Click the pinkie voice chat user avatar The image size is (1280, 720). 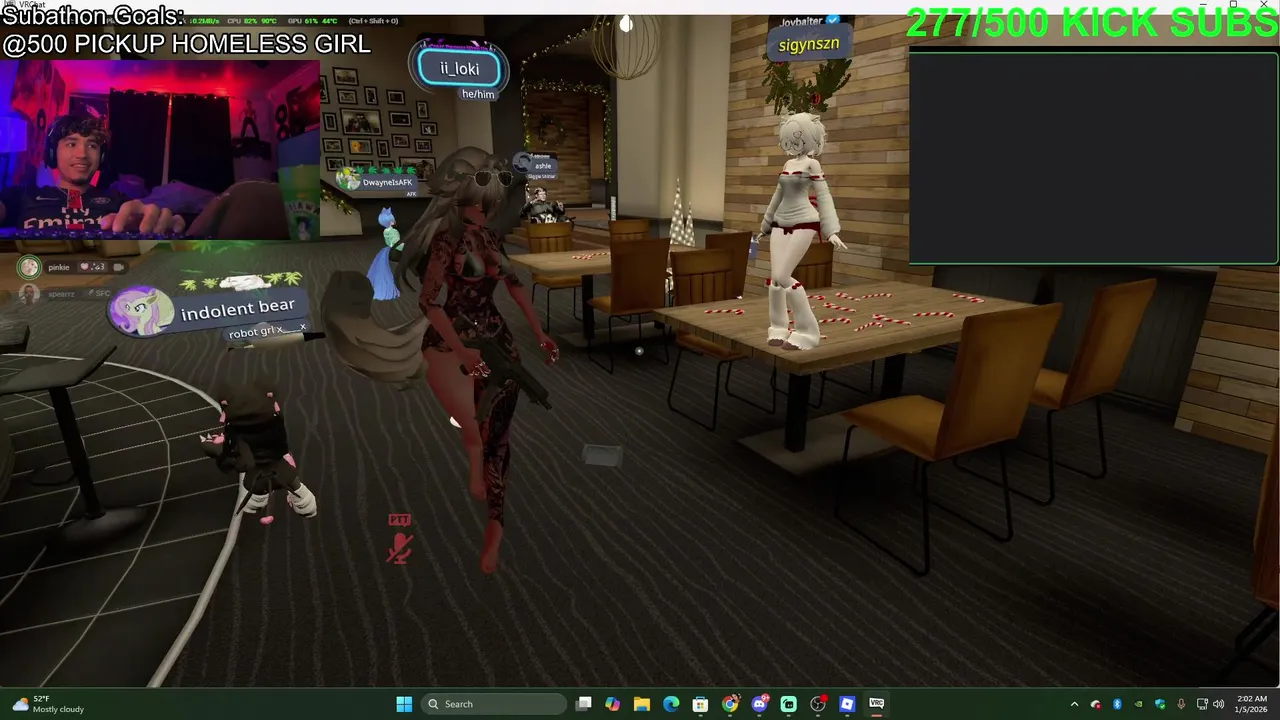coord(29,266)
